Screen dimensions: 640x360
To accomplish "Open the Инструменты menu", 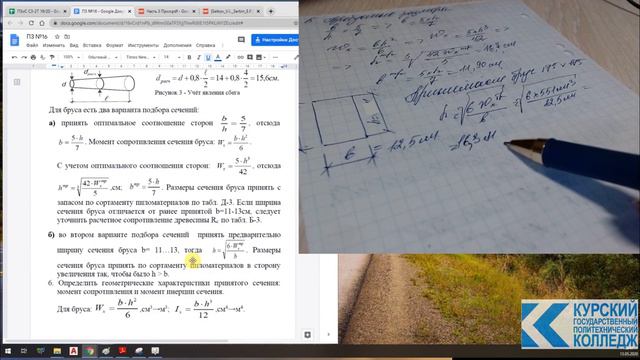I will click(143, 45).
